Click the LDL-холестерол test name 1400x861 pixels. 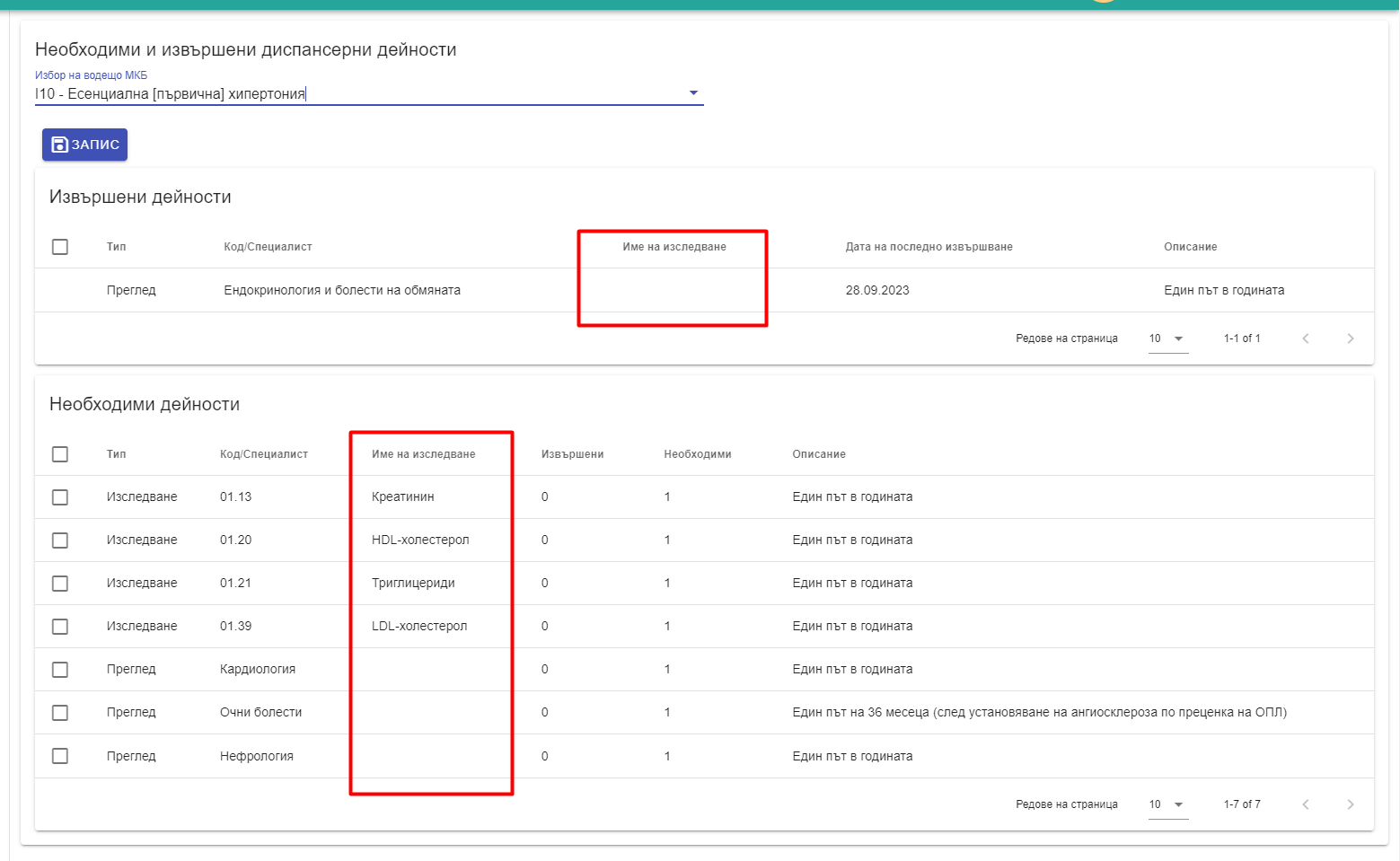(x=419, y=626)
